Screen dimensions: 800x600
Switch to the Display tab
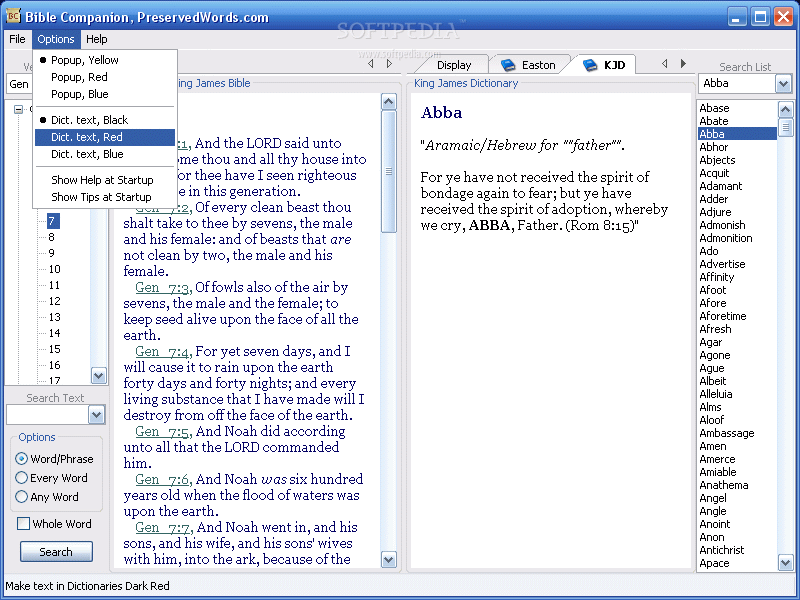[x=454, y=65]
